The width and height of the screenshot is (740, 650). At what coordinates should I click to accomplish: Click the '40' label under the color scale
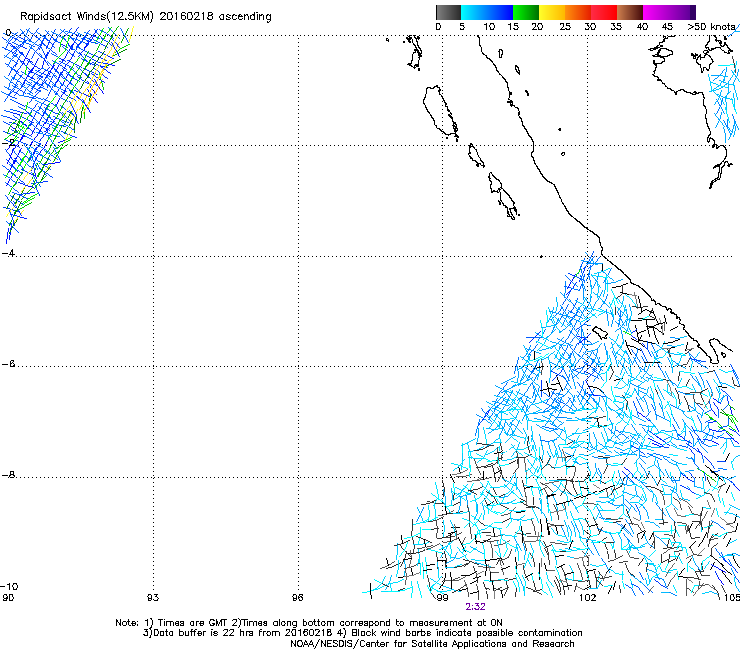642,27
